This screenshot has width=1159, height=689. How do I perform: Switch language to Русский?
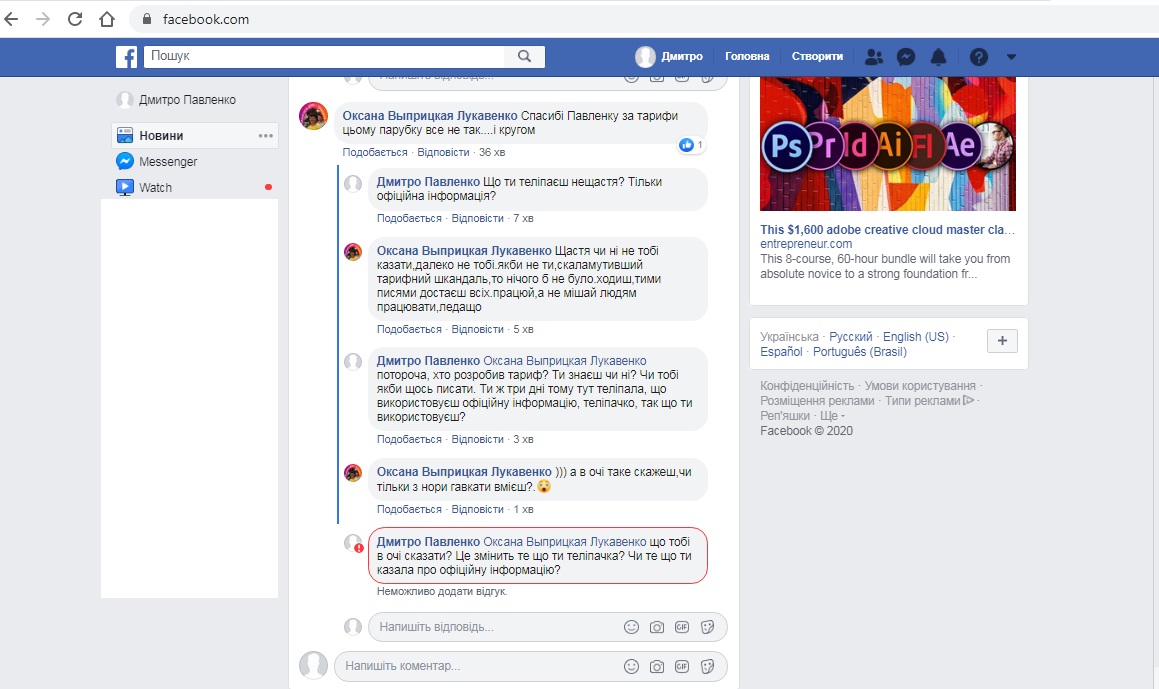click(851, 337)
